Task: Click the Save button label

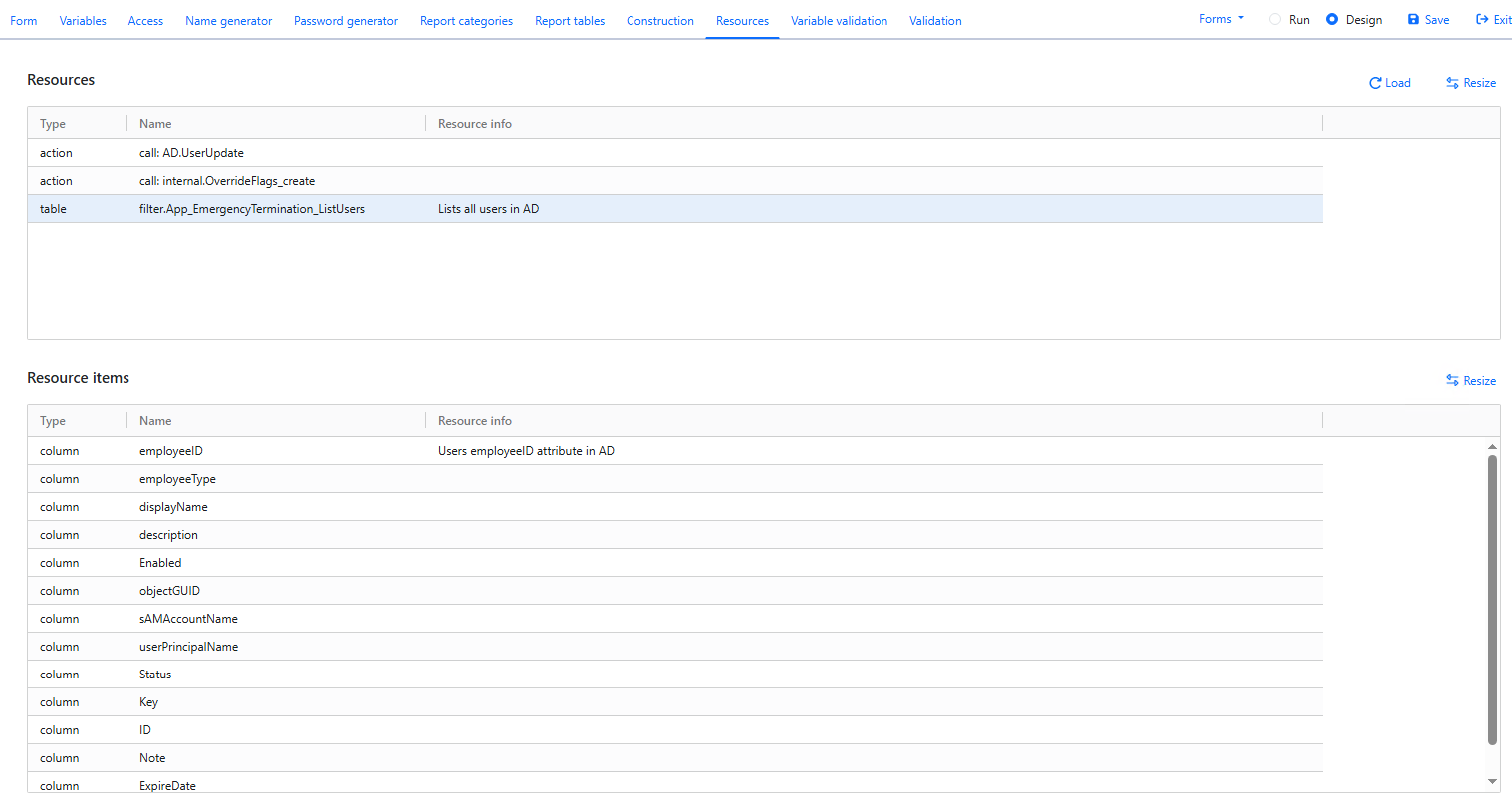Action: [x=1437, y=20]
